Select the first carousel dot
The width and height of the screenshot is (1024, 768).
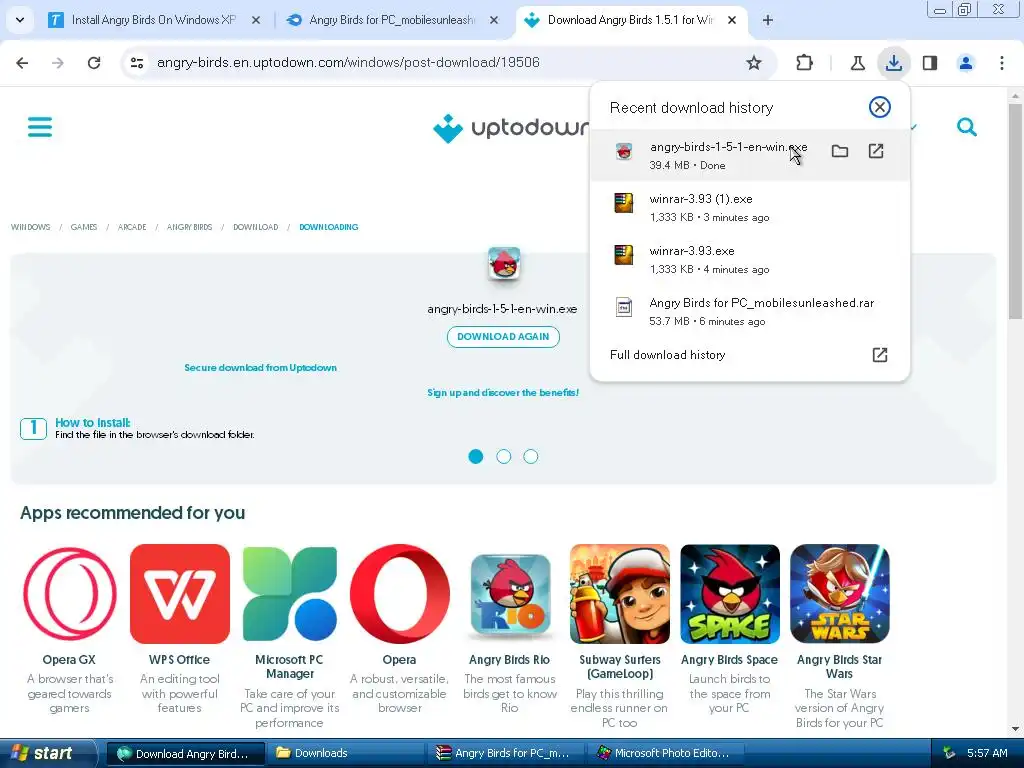475,456
